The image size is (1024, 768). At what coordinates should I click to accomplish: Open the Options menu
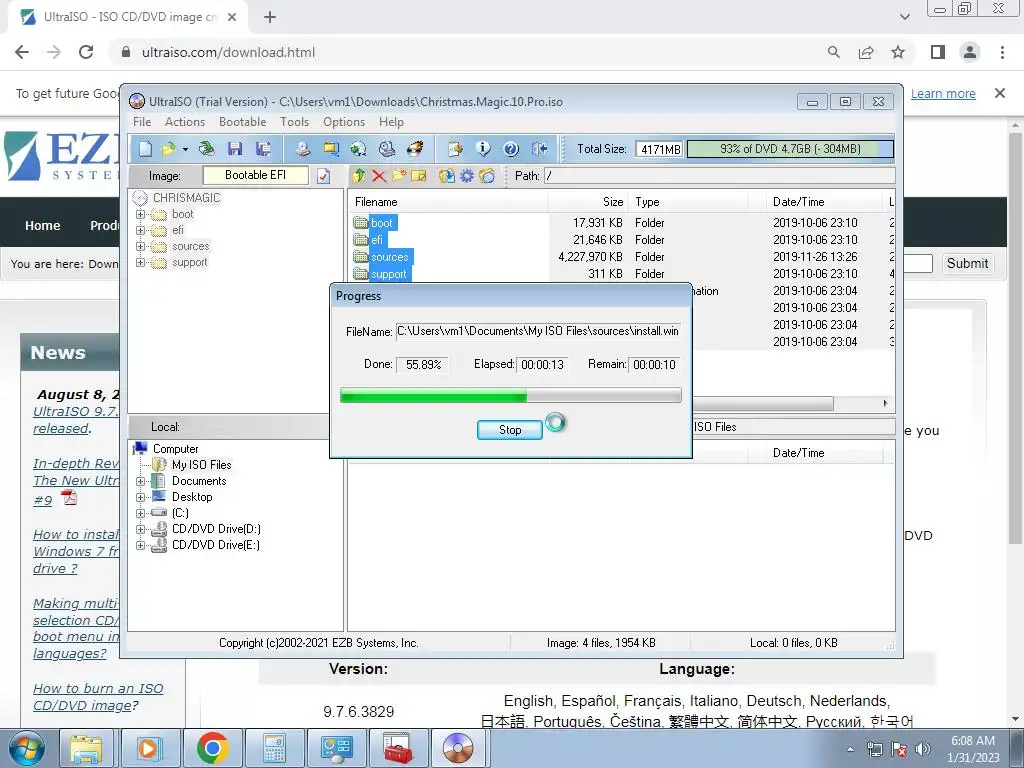(x=344, y=122)
